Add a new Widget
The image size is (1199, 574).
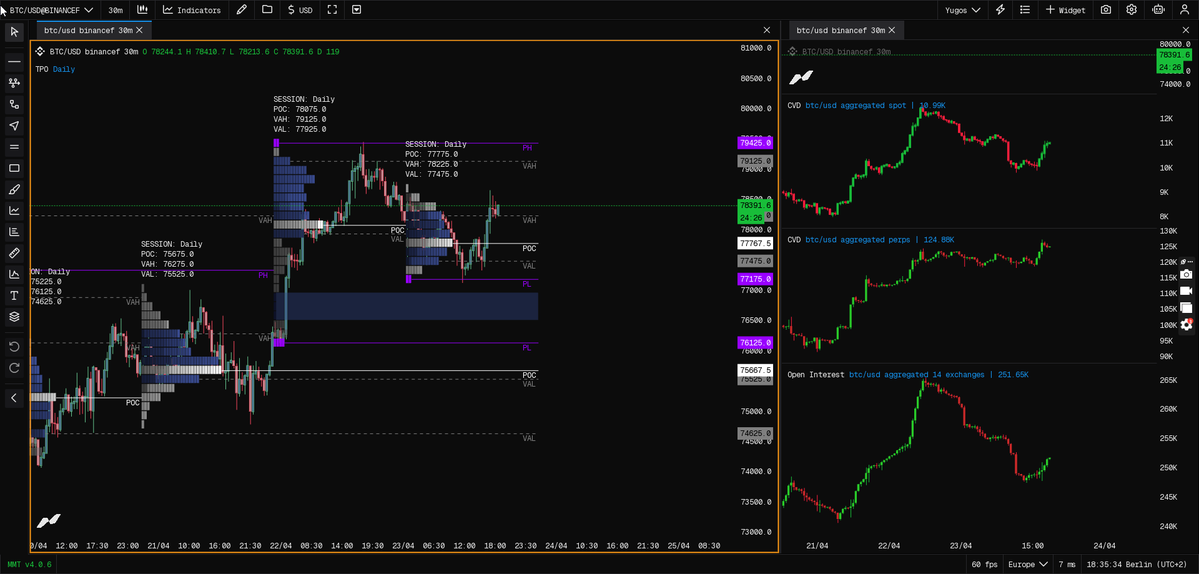point(1065,10)
